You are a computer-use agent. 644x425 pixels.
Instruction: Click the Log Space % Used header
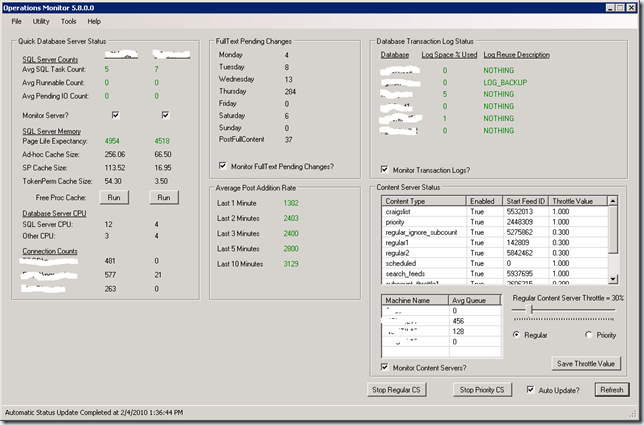pos(449,55)
